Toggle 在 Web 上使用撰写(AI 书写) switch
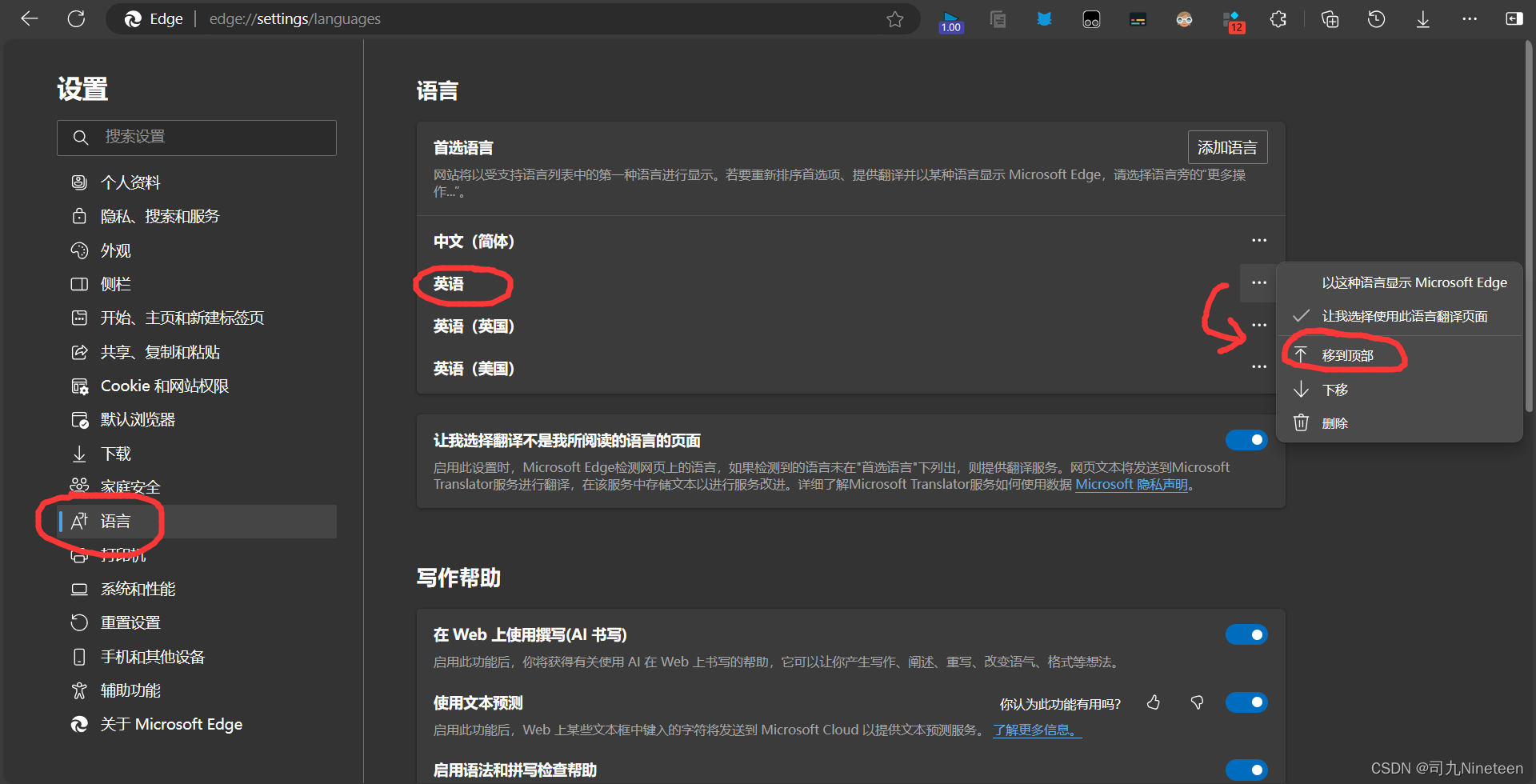1536x784 pixels. pyautogui.click(x=1246, y=634)
